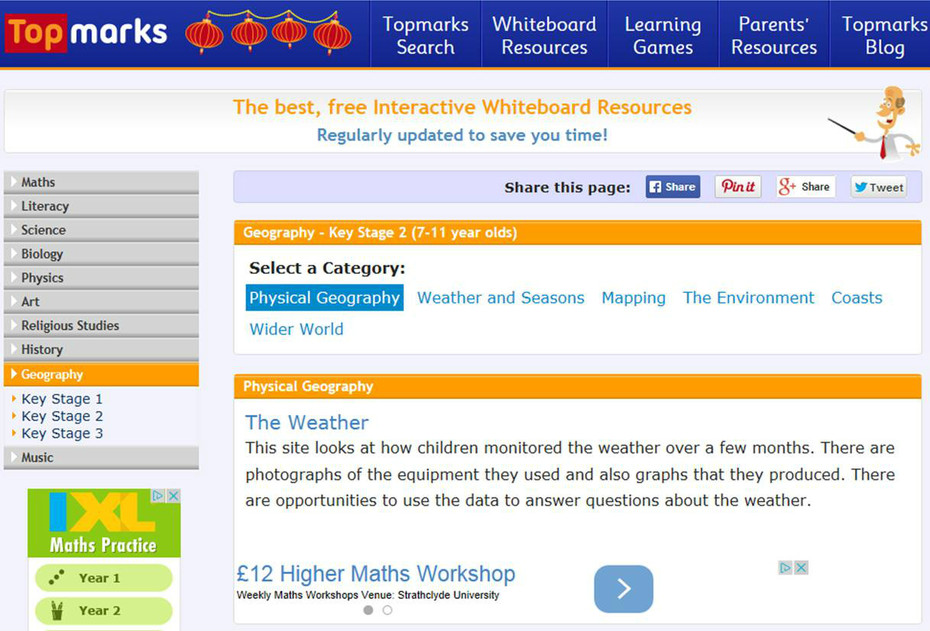The height and width of the screenshot is (631, 930).
Task: Select the first ad carousel dot
Action: [368, 610]
